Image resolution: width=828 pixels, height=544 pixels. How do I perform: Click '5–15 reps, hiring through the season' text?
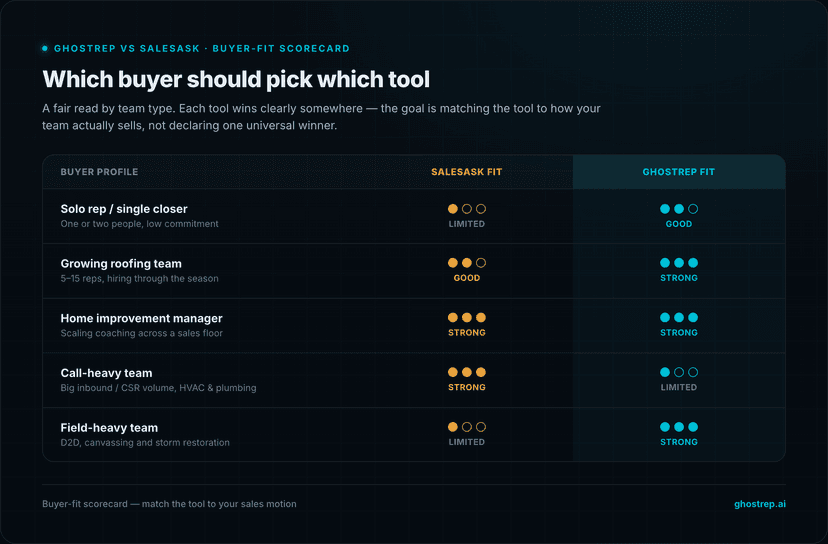139,278
